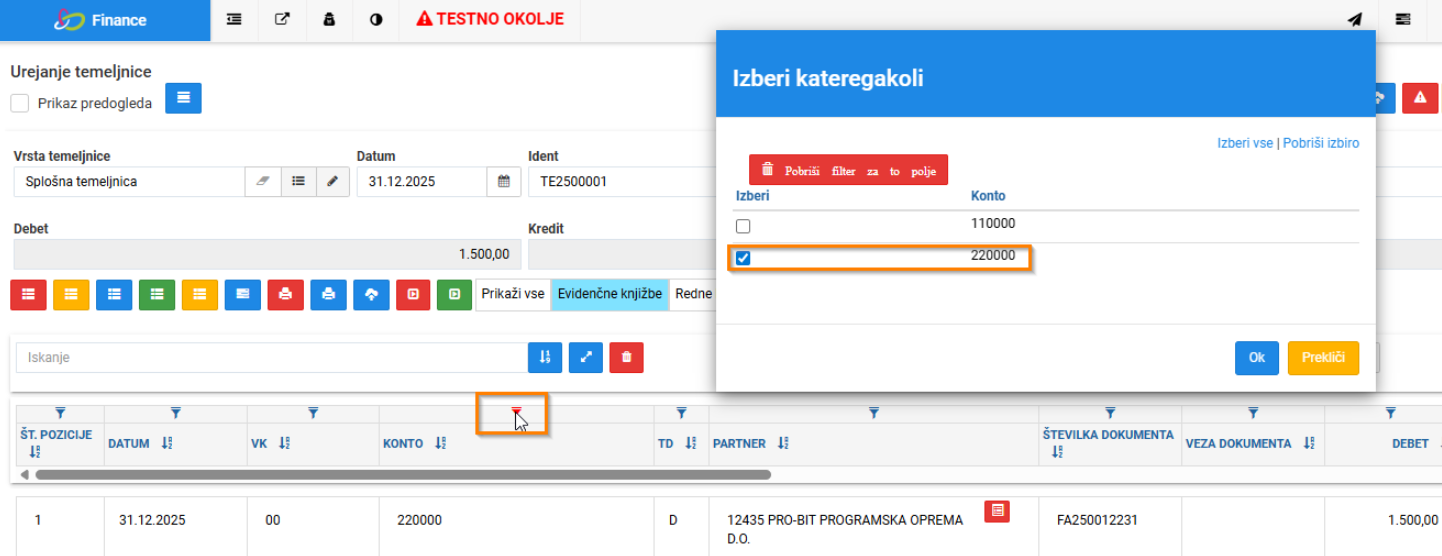Switch to the Evidenčne knjižbe tab
Viewport: 1442px width, 556px height.
tap(610, 294)
